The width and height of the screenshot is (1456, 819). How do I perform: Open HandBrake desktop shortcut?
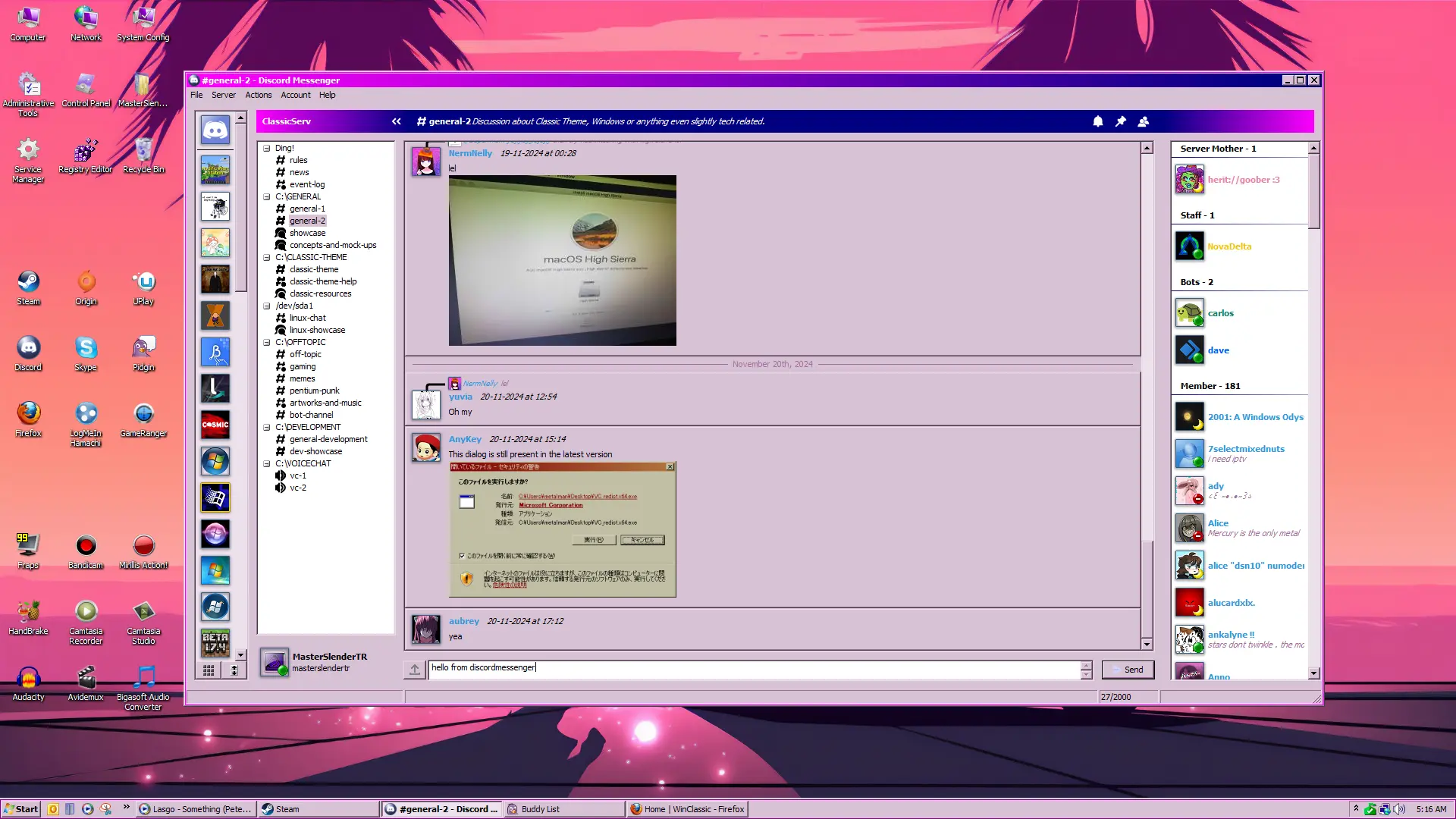28,618
